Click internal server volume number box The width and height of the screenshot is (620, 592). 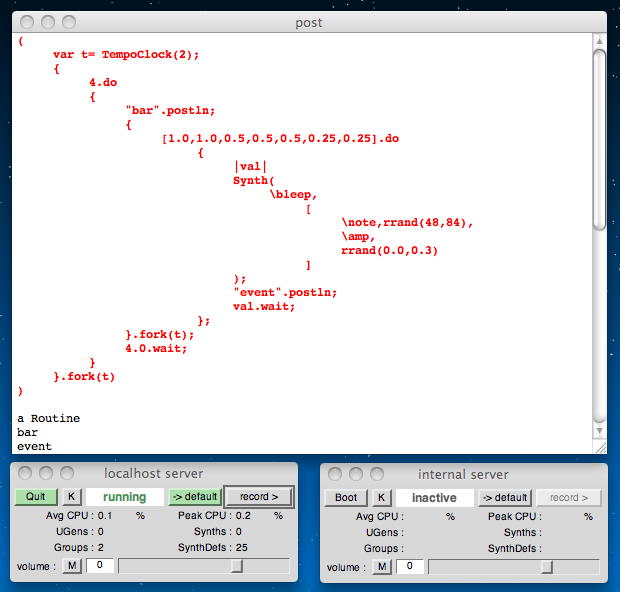tap(410, 567)
